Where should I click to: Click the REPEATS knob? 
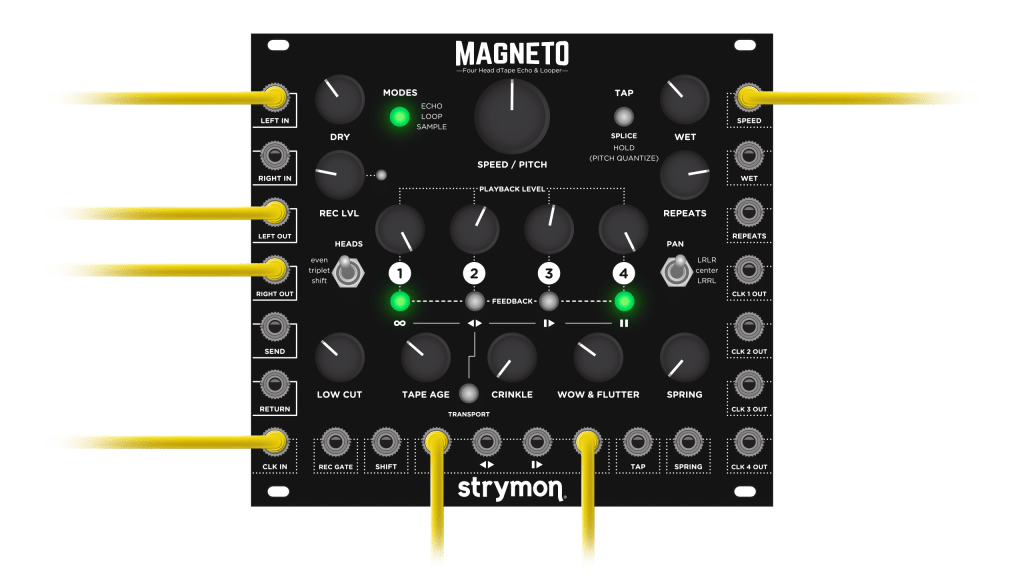684,175
